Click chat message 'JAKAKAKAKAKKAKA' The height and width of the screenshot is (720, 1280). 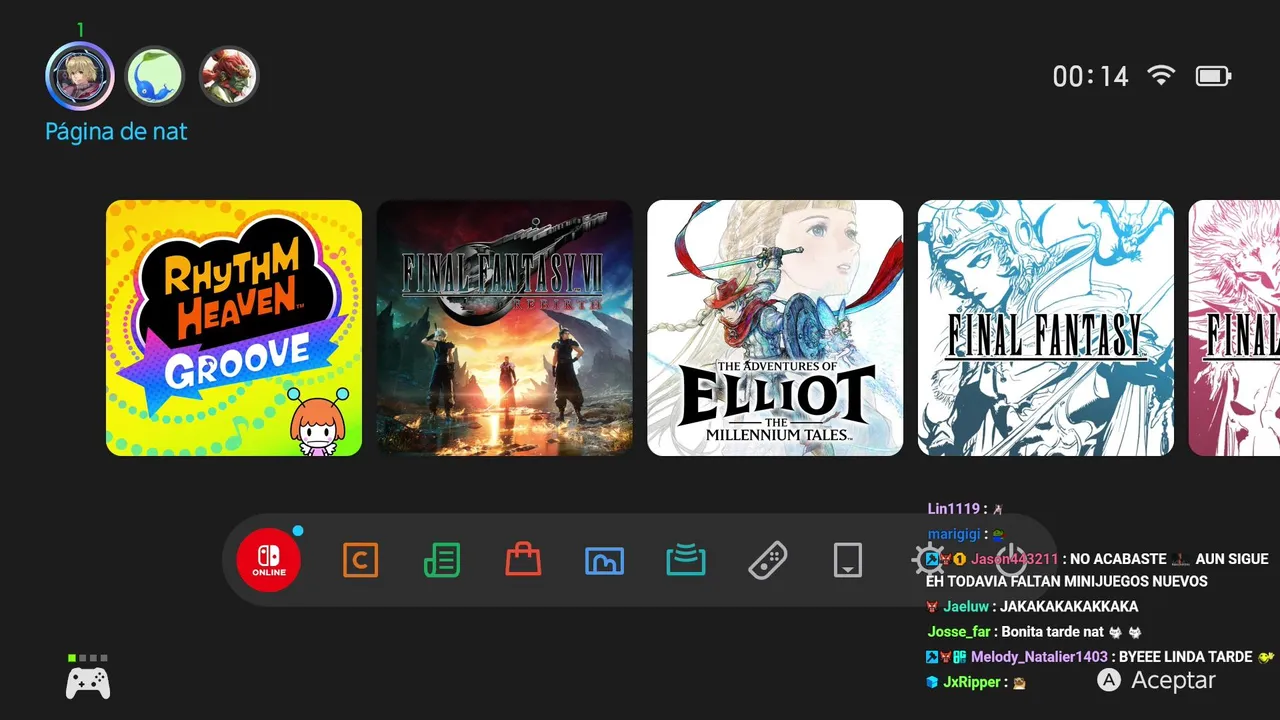pyautogui.click(x=1069, y=606)
